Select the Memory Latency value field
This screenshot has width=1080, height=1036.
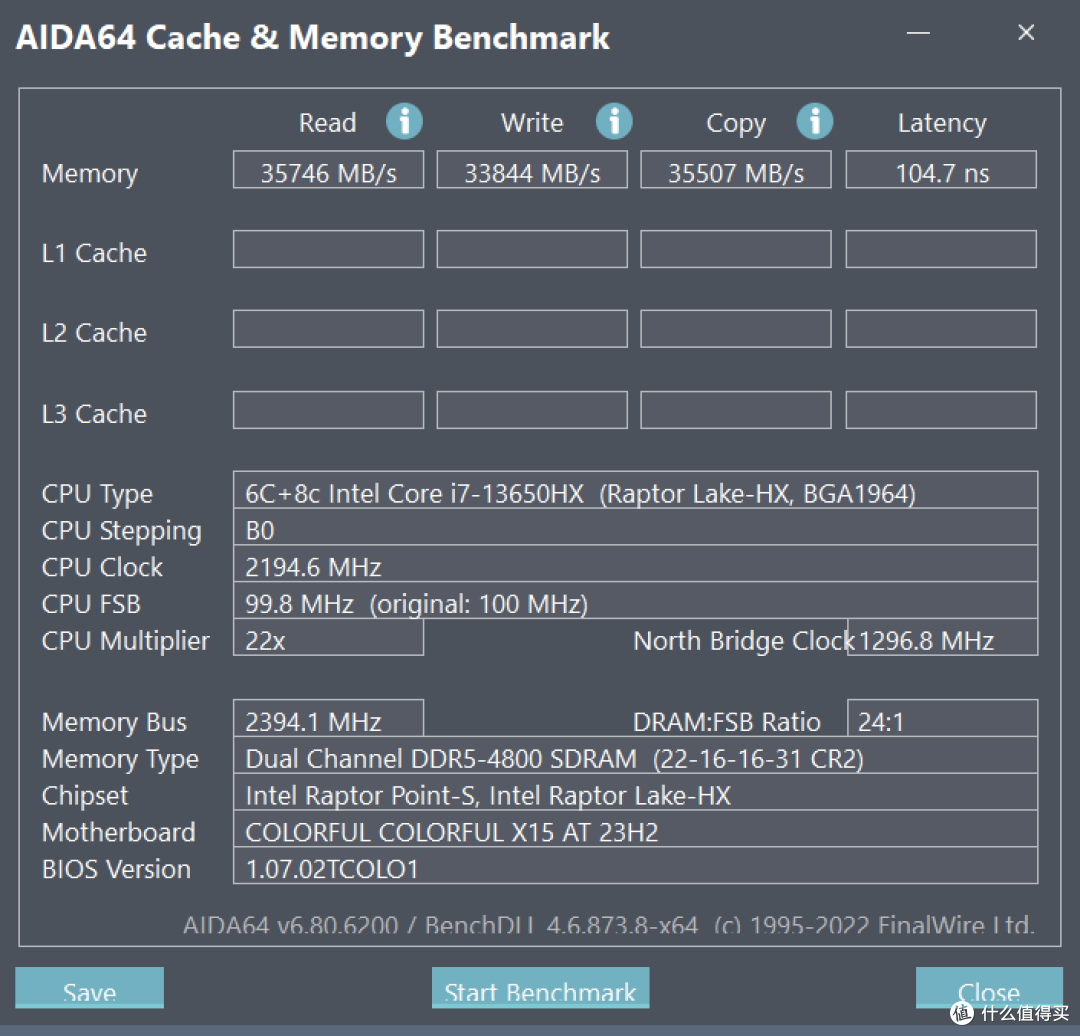point(942,169)
